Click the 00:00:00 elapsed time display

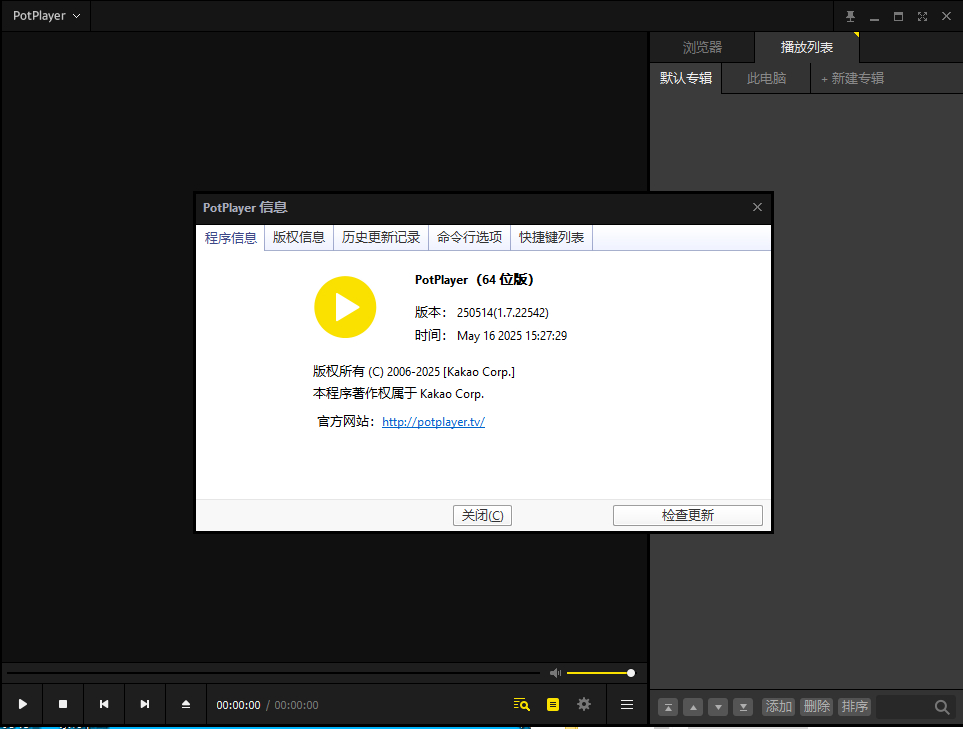click(x=238, y=705)
